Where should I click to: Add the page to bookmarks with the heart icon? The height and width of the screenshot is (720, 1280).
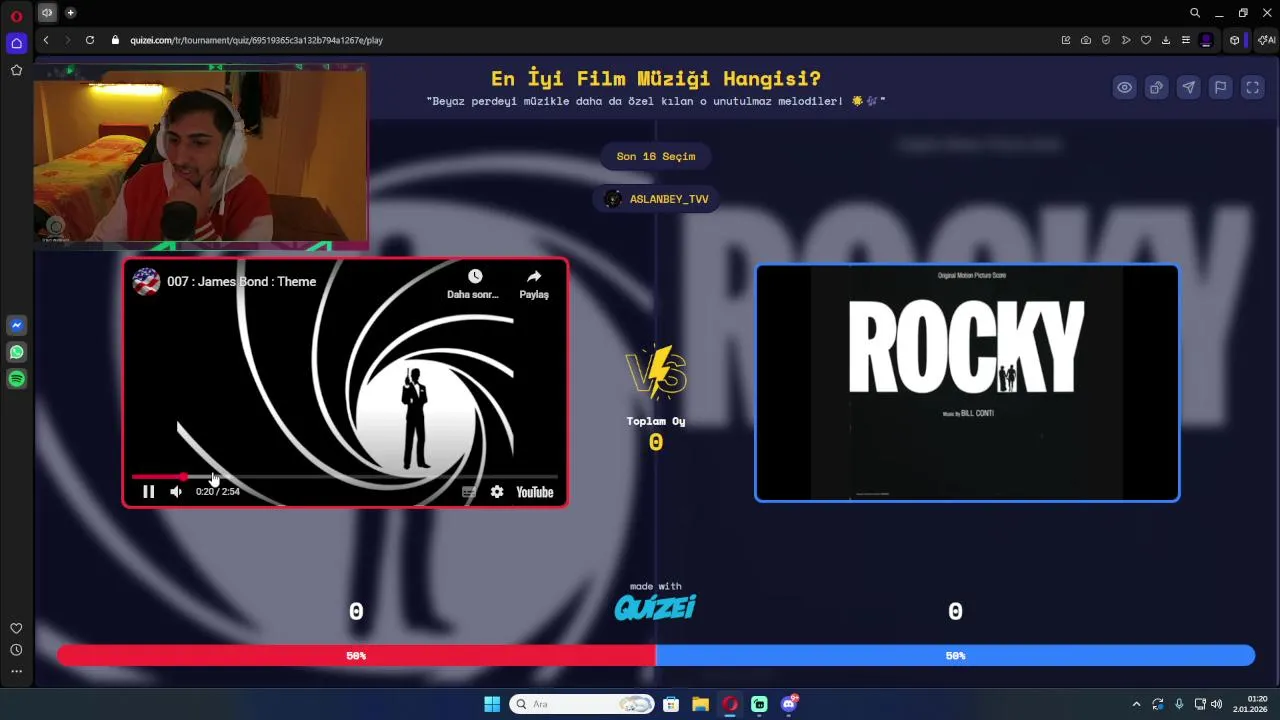[x=1146, y=40]
